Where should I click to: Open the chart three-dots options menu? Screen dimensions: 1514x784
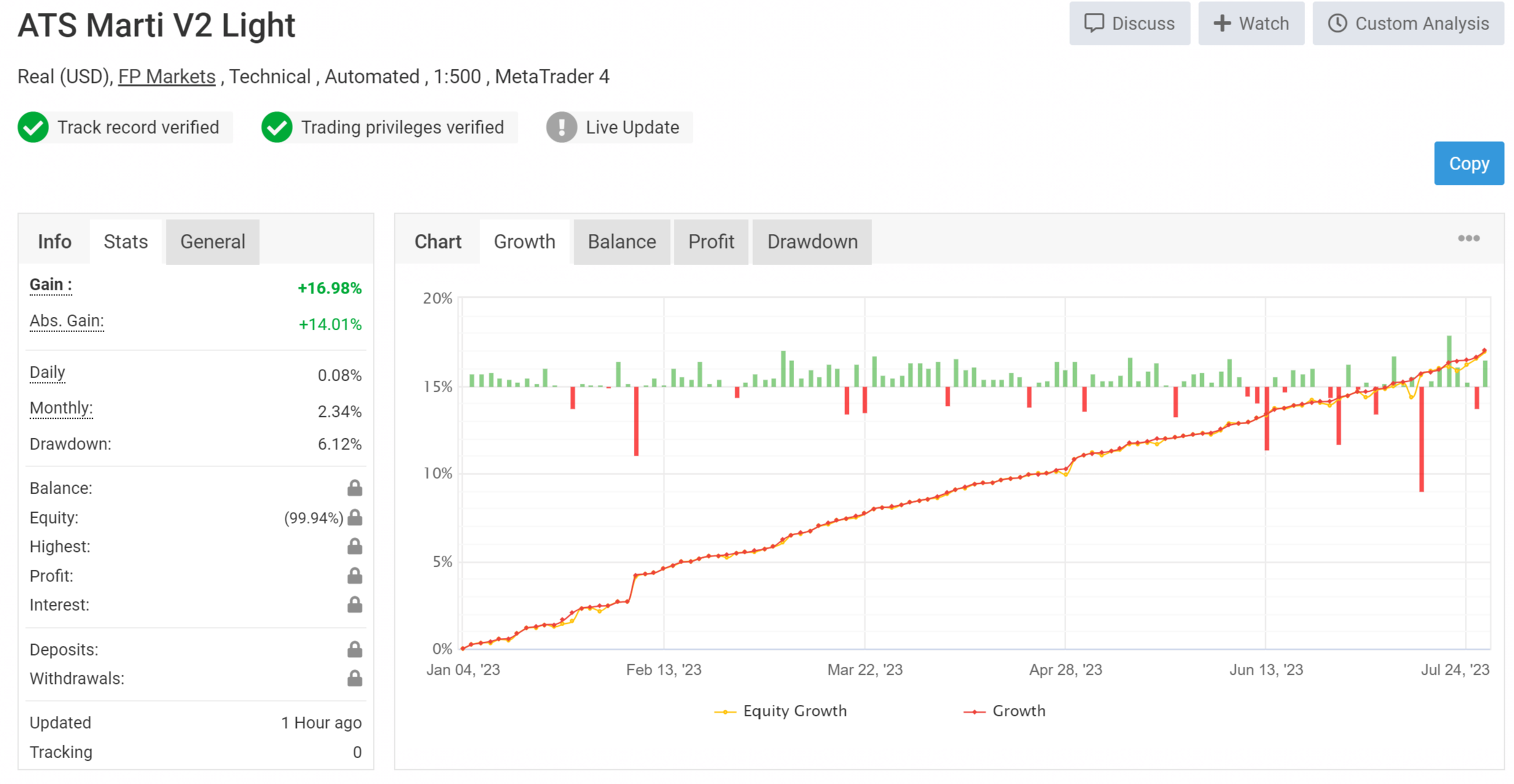[x=1469, y=238]
